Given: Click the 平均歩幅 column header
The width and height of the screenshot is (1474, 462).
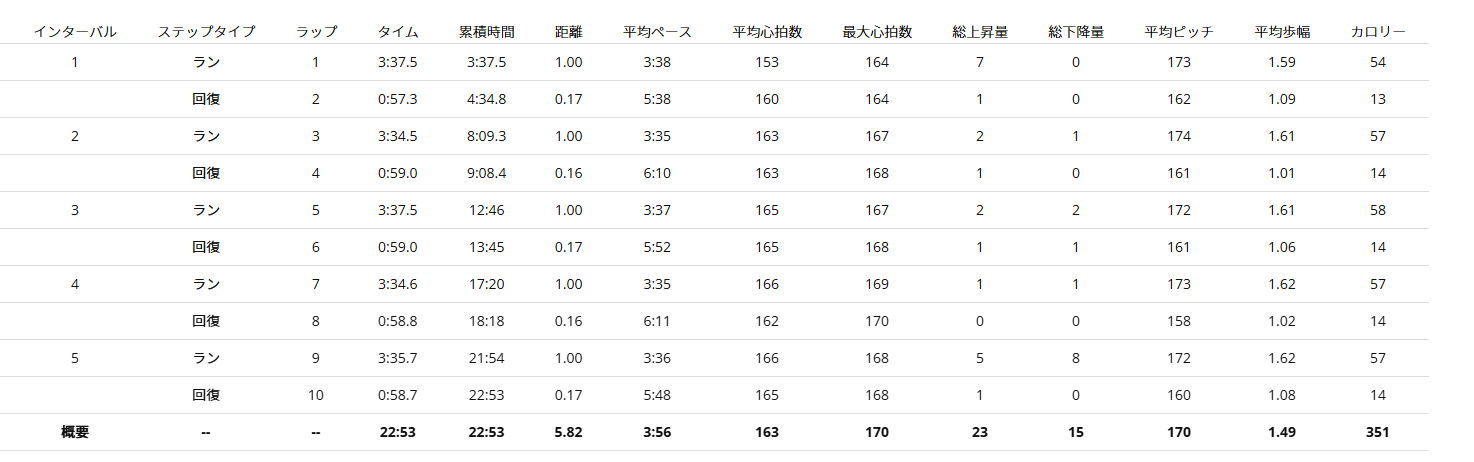Looking at the screenshot, I should point(1282,32).
